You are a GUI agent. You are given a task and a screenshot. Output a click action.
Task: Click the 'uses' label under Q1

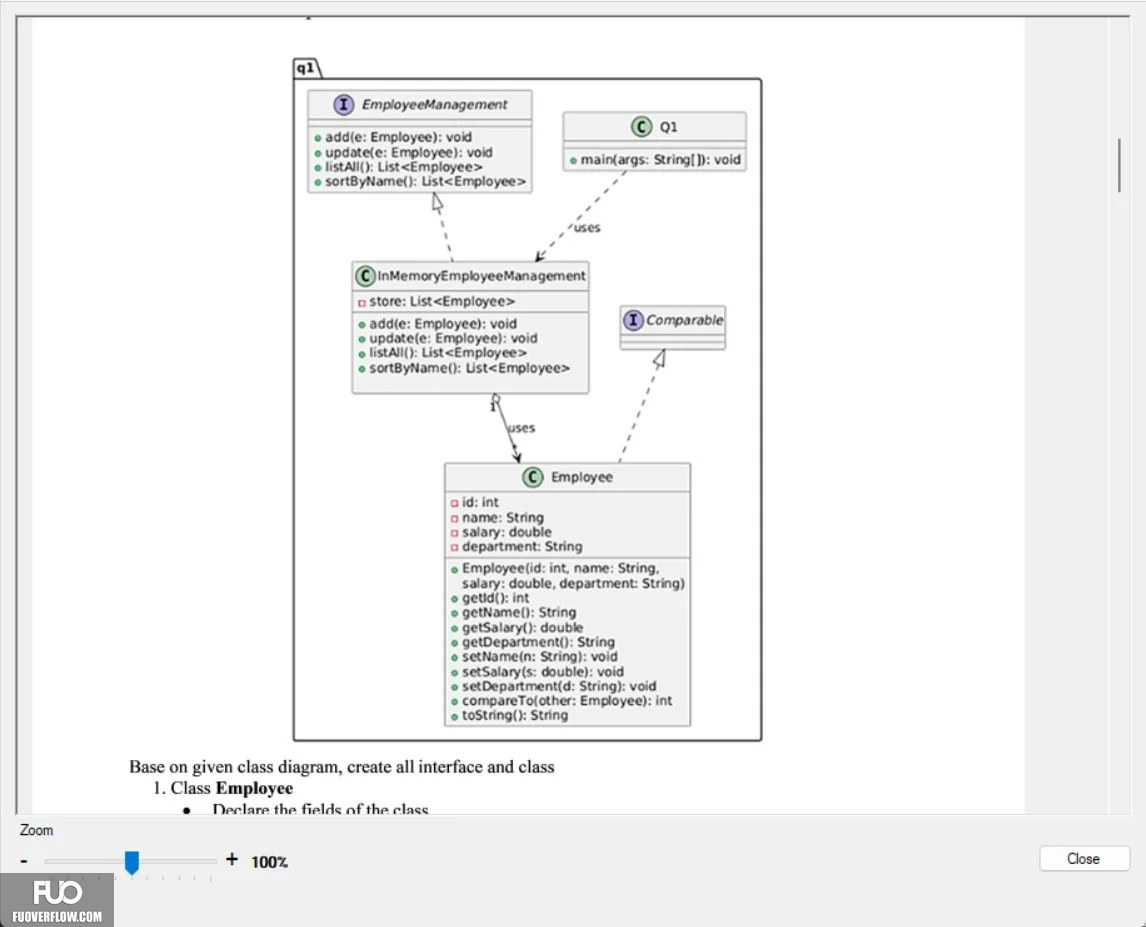pos(587,228)
